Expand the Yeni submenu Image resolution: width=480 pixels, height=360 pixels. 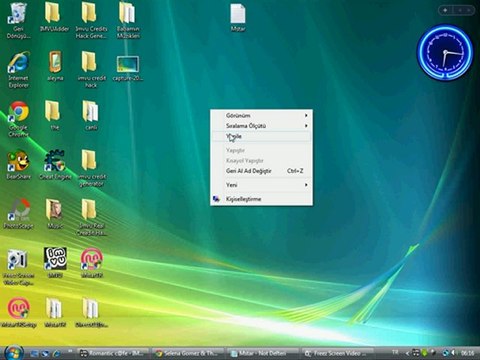(x=261, y=185)
